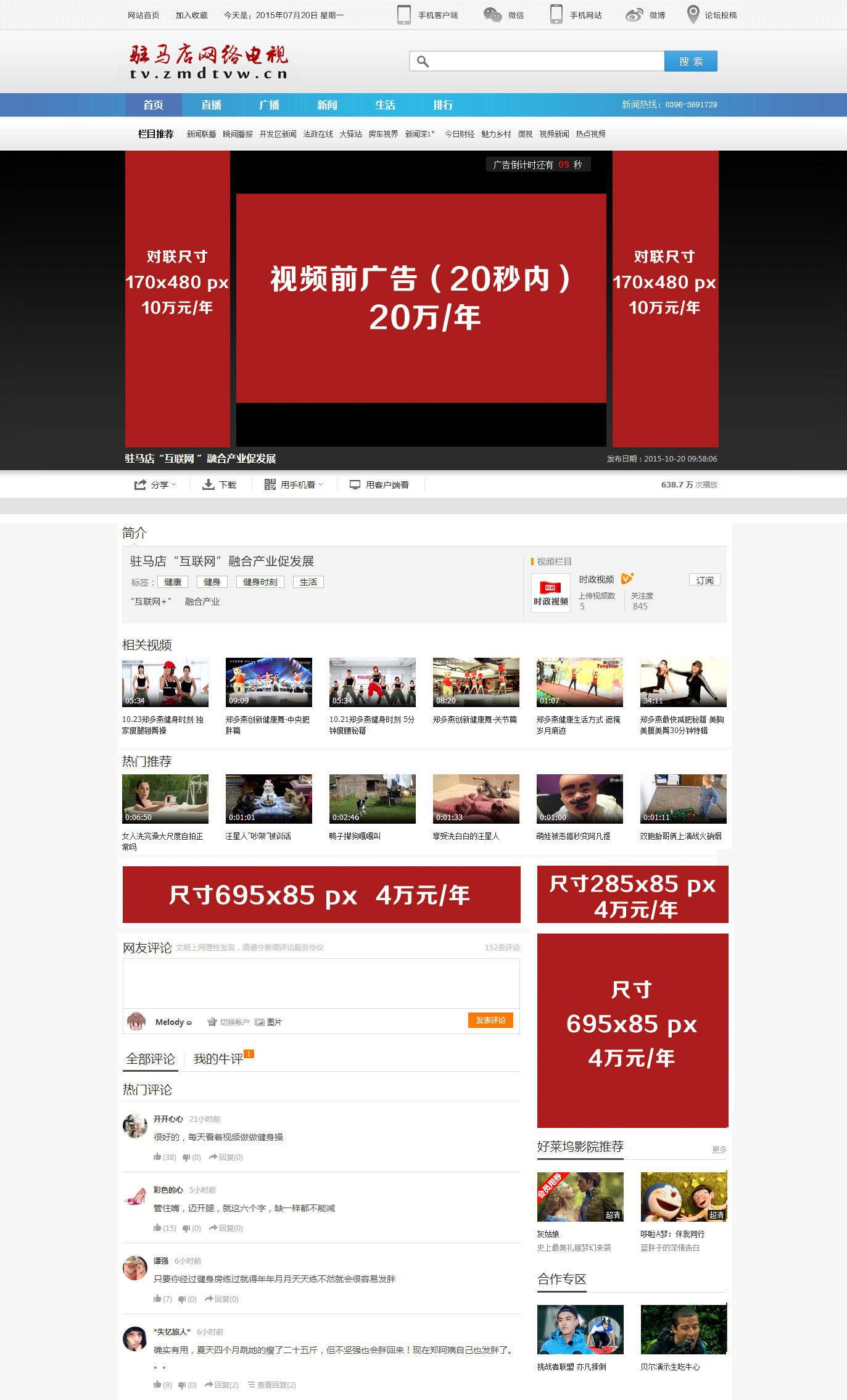Dislike the comment by 彩色的心

186,1228
